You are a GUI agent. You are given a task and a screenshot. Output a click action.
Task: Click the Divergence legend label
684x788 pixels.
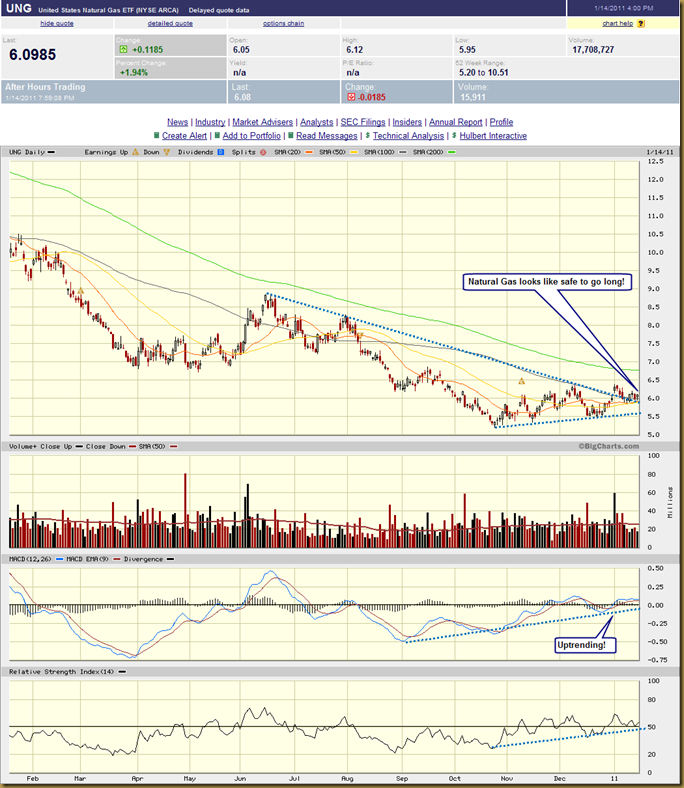143,559
